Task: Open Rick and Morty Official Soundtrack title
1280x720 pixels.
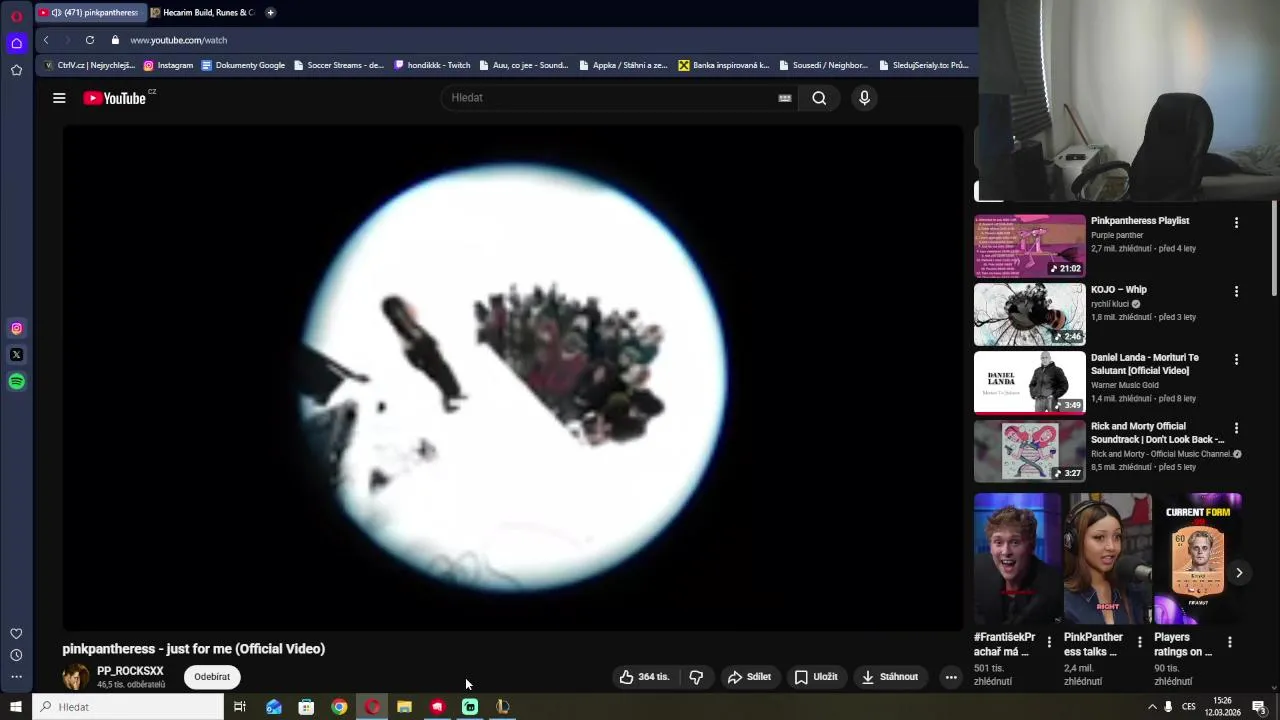Action: coord(1157,433)
